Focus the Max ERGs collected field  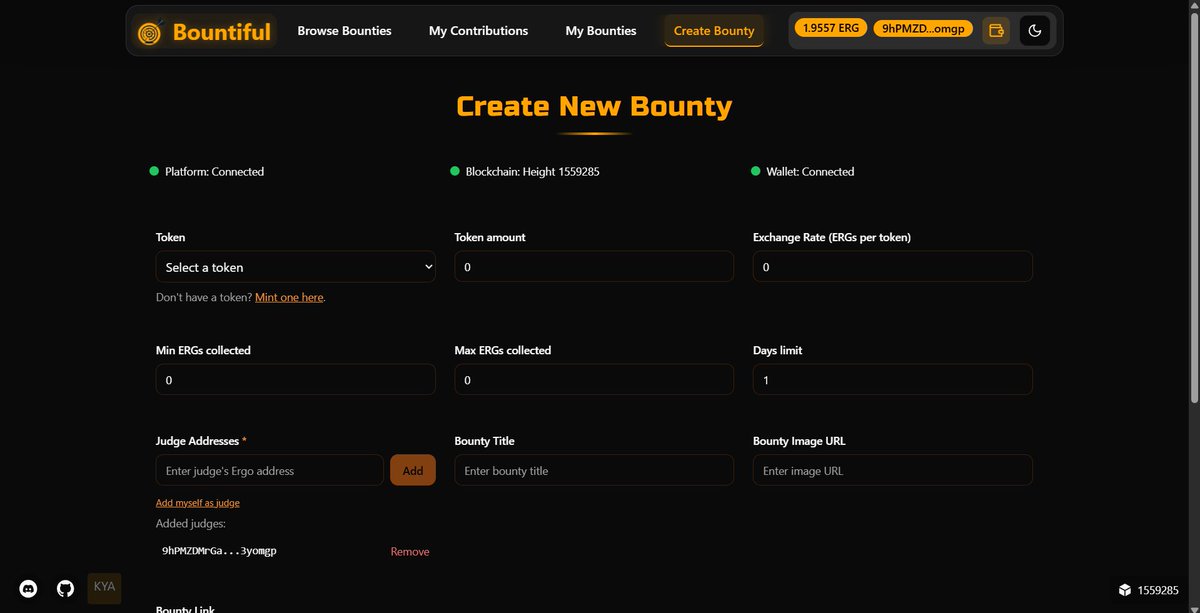point(594,380)
